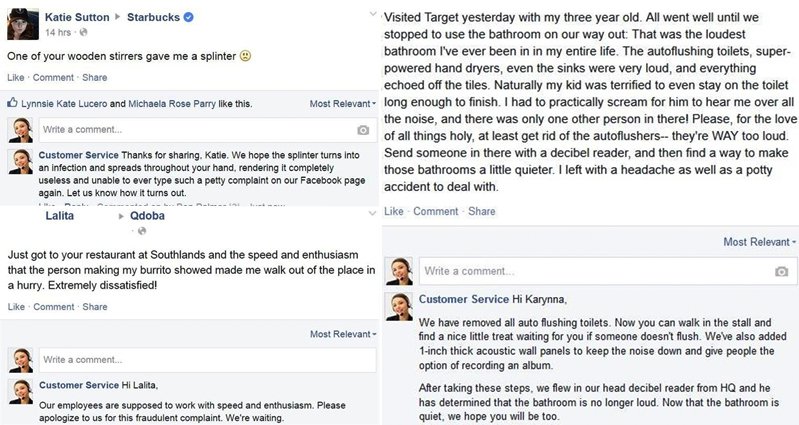This screenshot has width=799, height=425.
Task: Comment on the Target bathroom post
Action: tap(435, 211)
